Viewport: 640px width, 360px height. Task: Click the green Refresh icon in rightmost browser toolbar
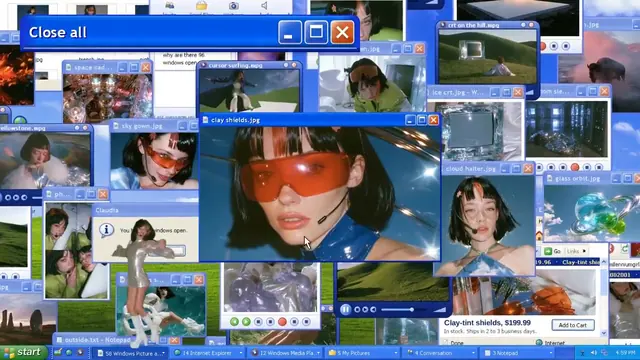[624, 249]
